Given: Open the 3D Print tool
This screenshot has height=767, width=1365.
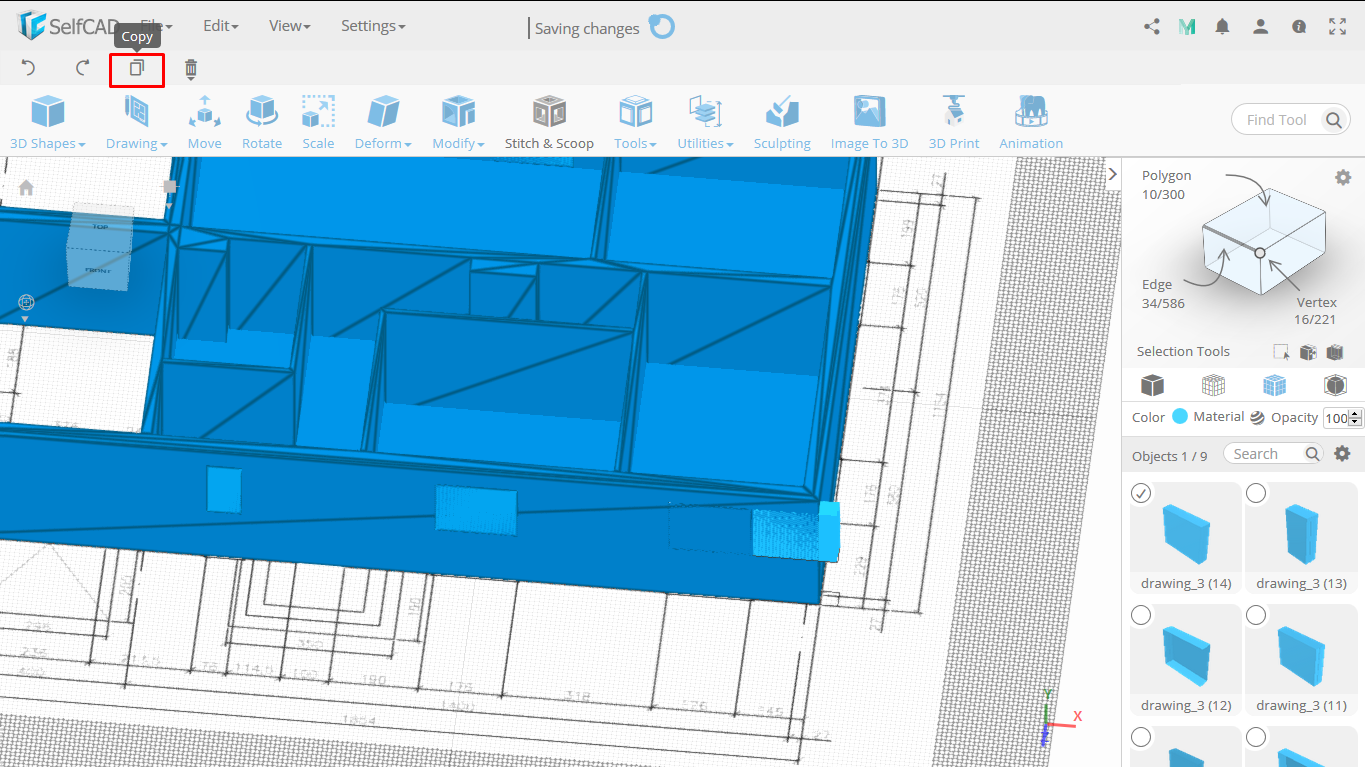Looking at the screenshot, I should [x=954, y=122].
